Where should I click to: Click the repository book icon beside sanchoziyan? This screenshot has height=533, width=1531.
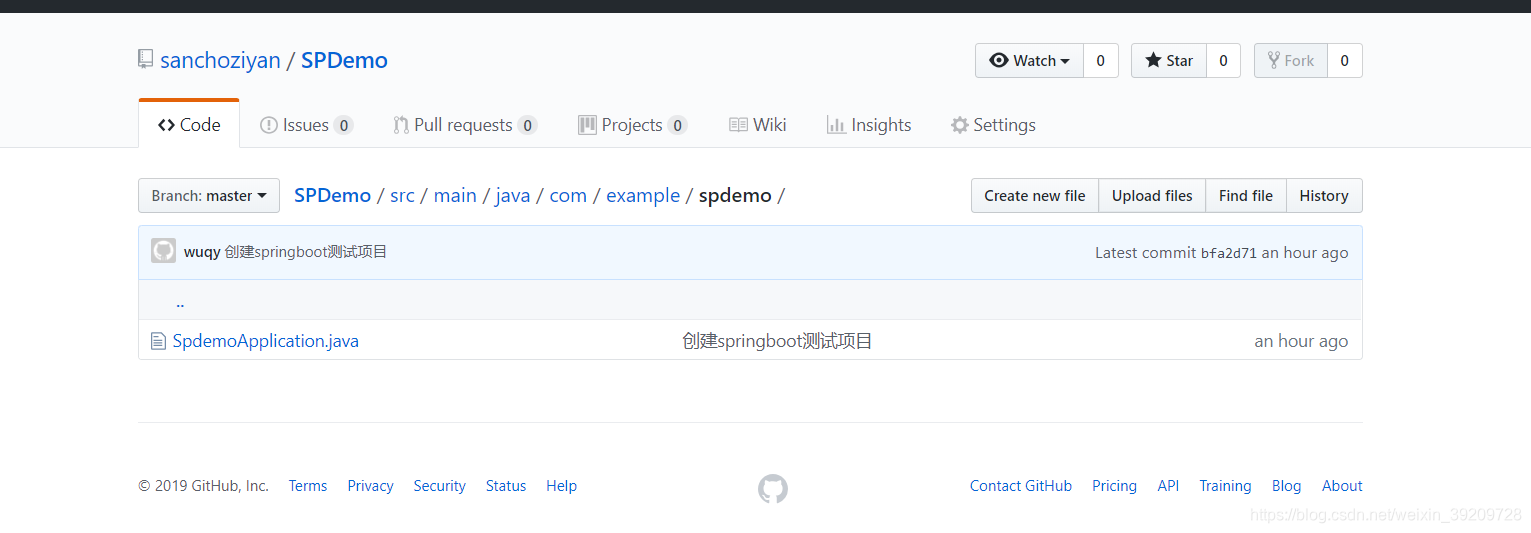(x=146, y=59)
